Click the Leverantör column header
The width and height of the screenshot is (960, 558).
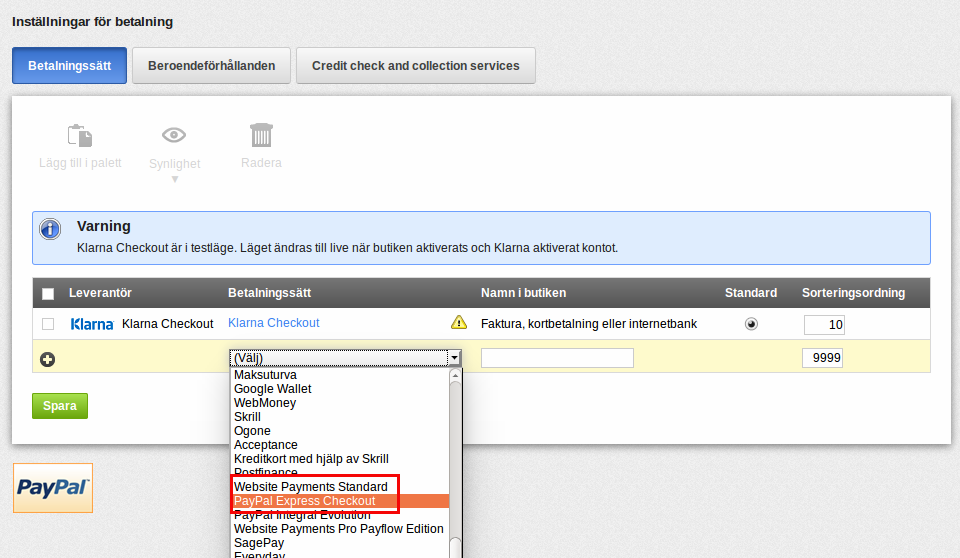pyautogui.click(x=100, y=293)
